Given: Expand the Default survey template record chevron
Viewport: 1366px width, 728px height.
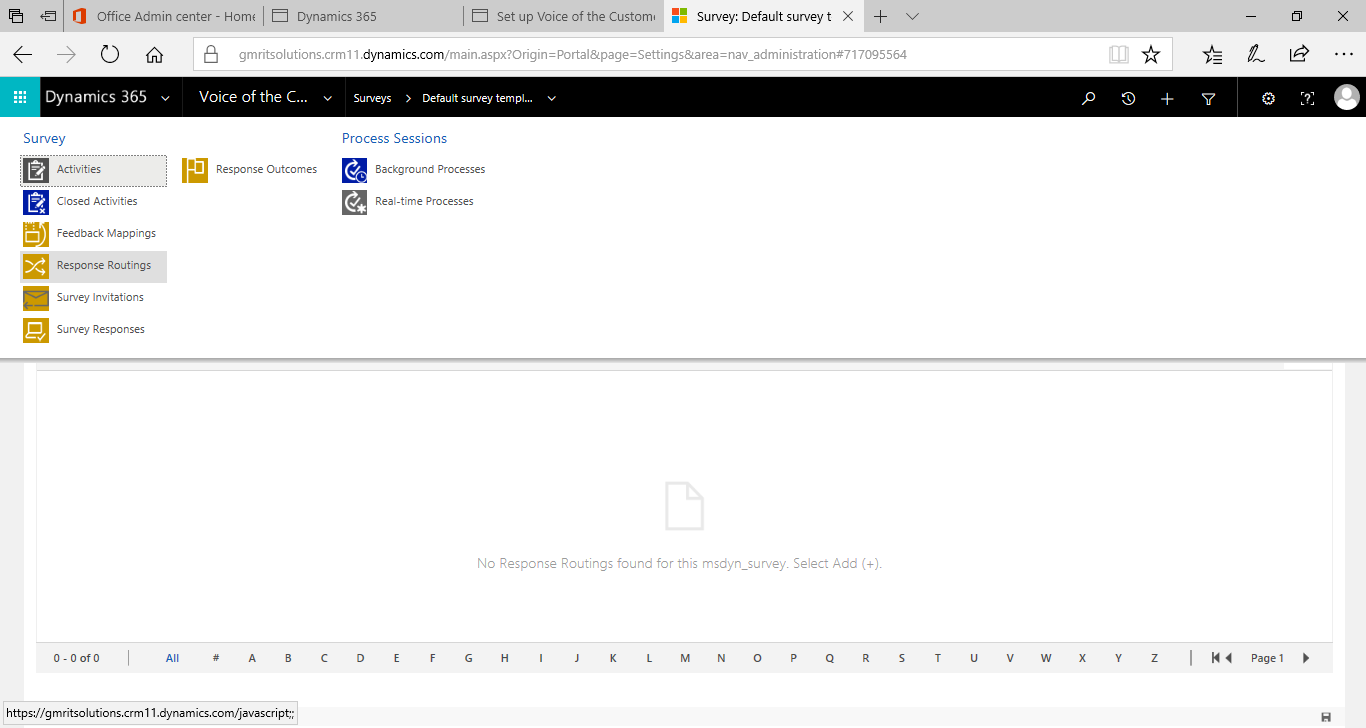Looking at the screenshot, I should coord(551,98).
